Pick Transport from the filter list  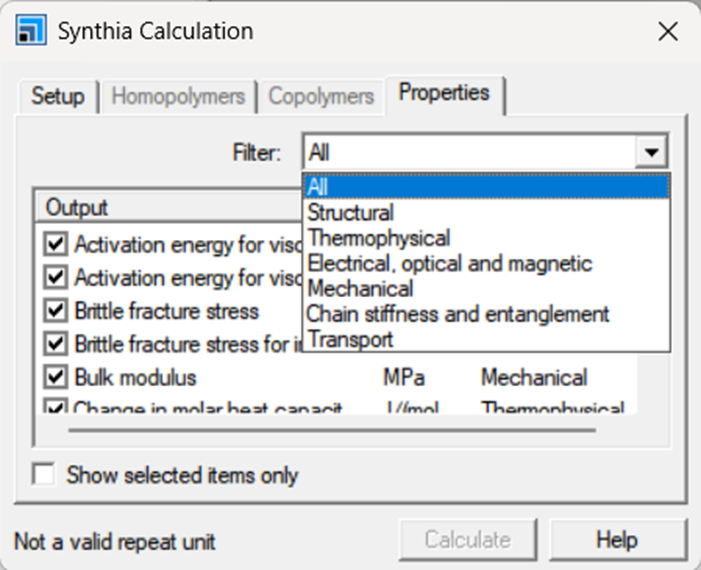350,339
